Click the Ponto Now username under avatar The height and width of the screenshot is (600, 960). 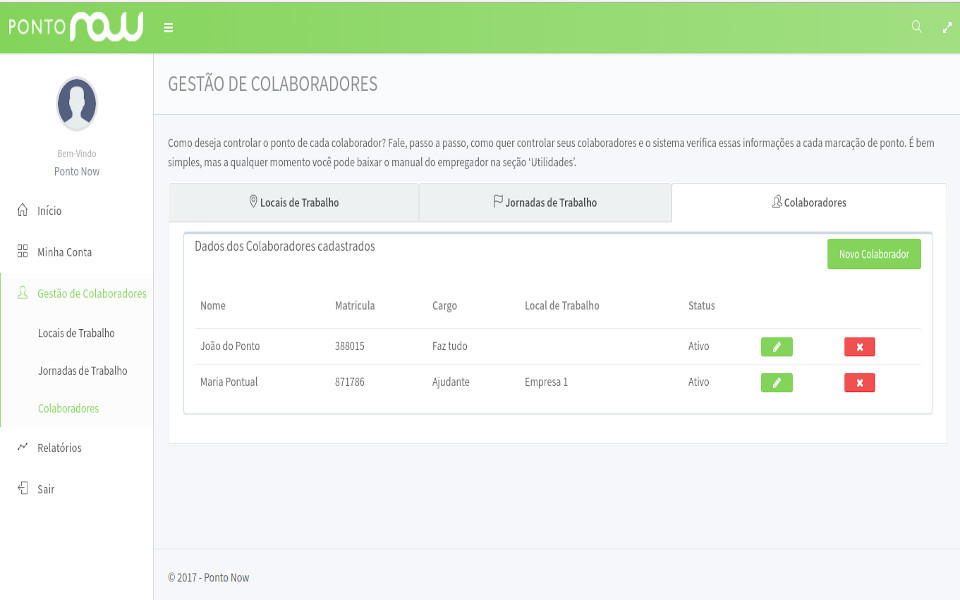[77, 171]
